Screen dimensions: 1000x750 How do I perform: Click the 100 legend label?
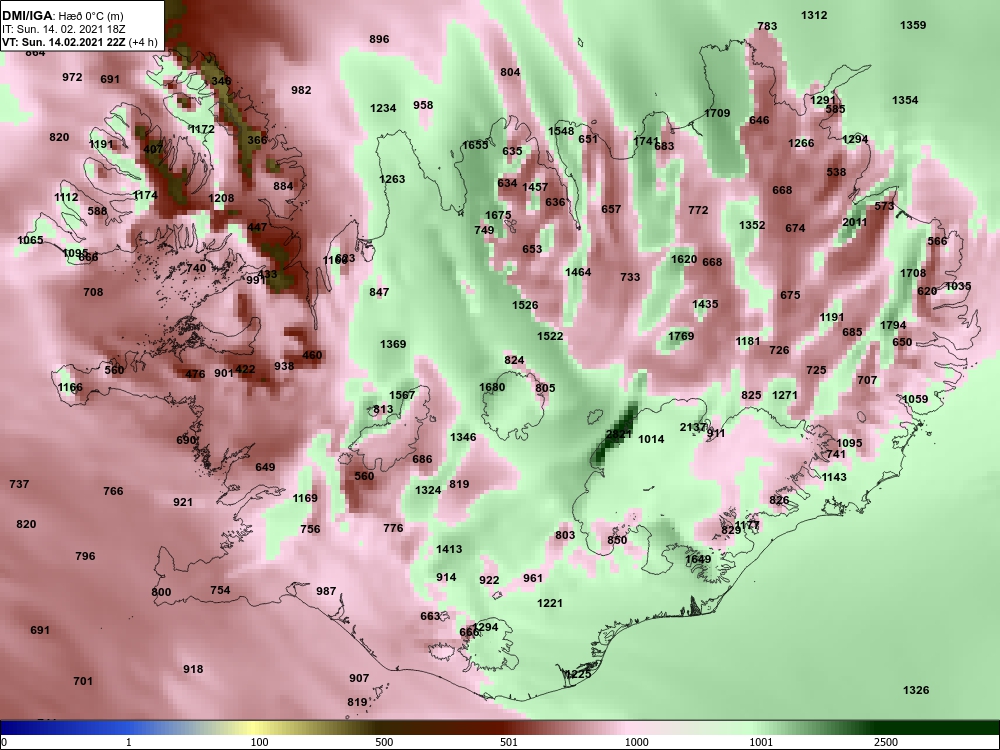259,742
